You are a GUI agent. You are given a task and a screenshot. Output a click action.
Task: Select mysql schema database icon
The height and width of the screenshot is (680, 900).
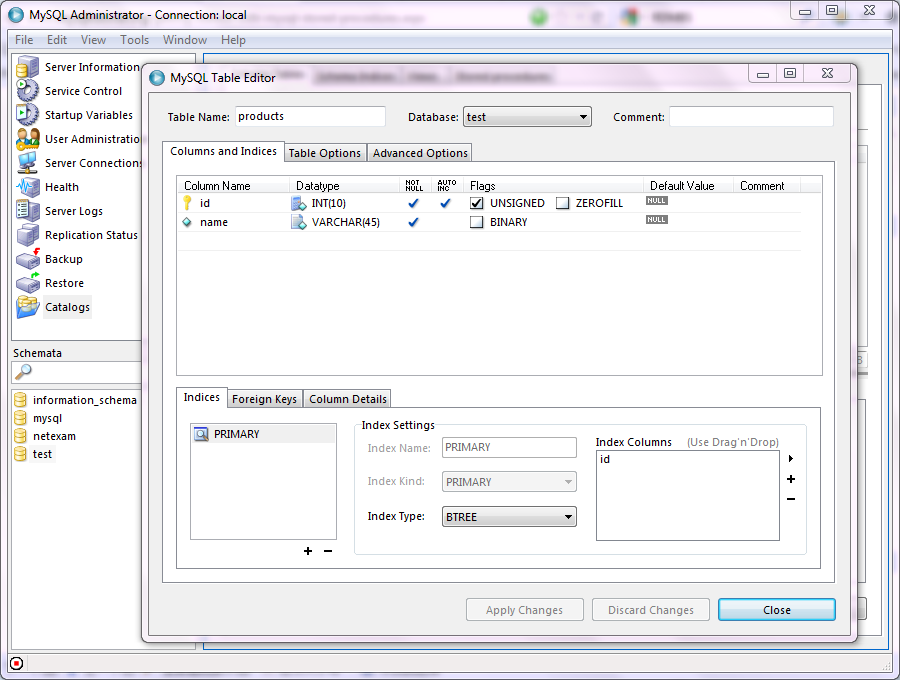coord(20,418)
